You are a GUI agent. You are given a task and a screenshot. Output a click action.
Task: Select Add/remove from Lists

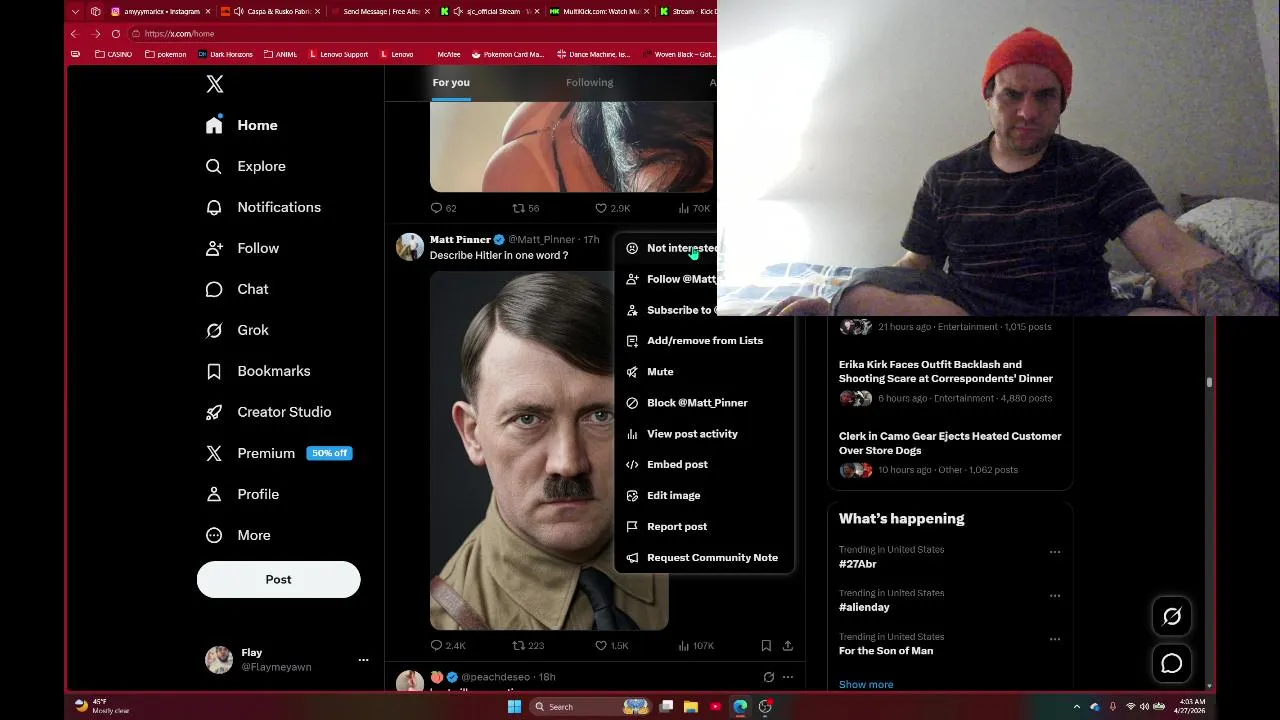(x=704, y=341)
